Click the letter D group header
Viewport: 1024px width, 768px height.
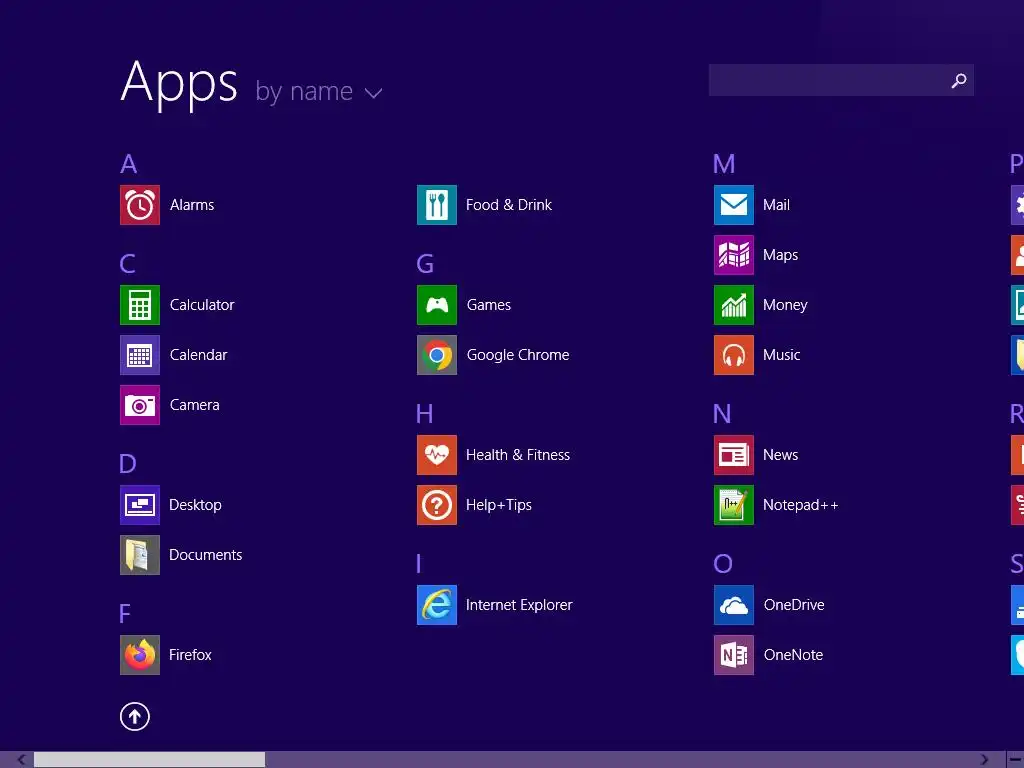[127, 464]
